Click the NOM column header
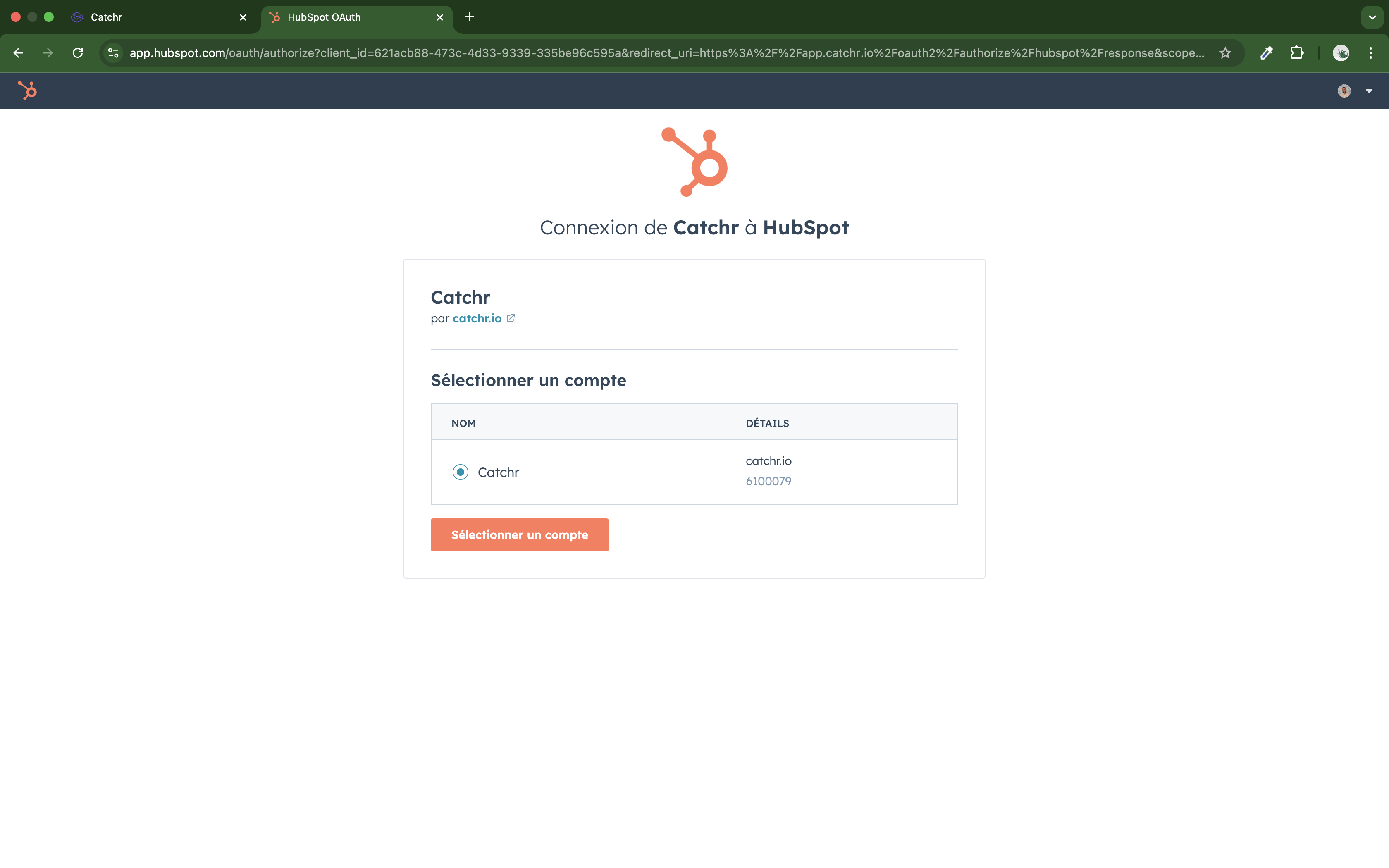Viewport: 1389px width, 868px height. click(x=463, y=423)
